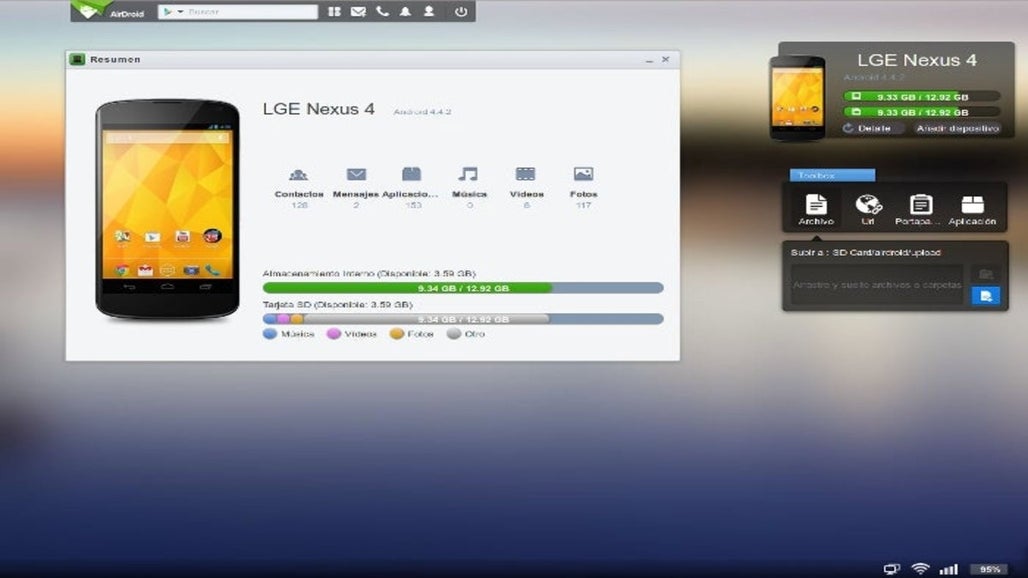Viewport: 1028px width, 578px height.
Task: Click the Almacenamiento Interno label
Action: [x=369, y=273]
